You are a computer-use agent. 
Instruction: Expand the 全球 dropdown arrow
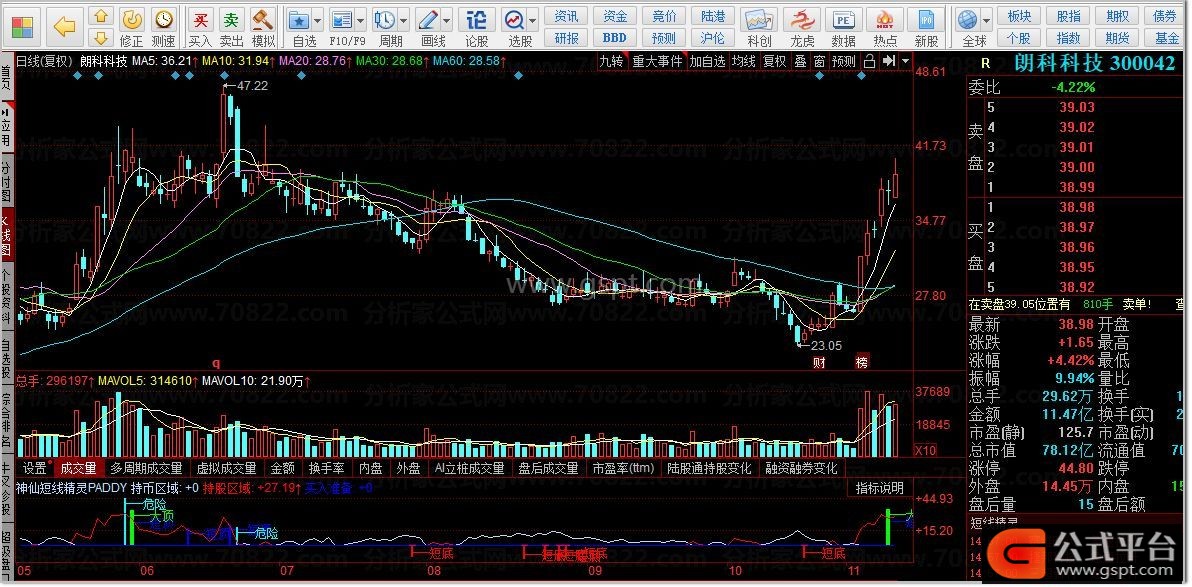(987, 20)
